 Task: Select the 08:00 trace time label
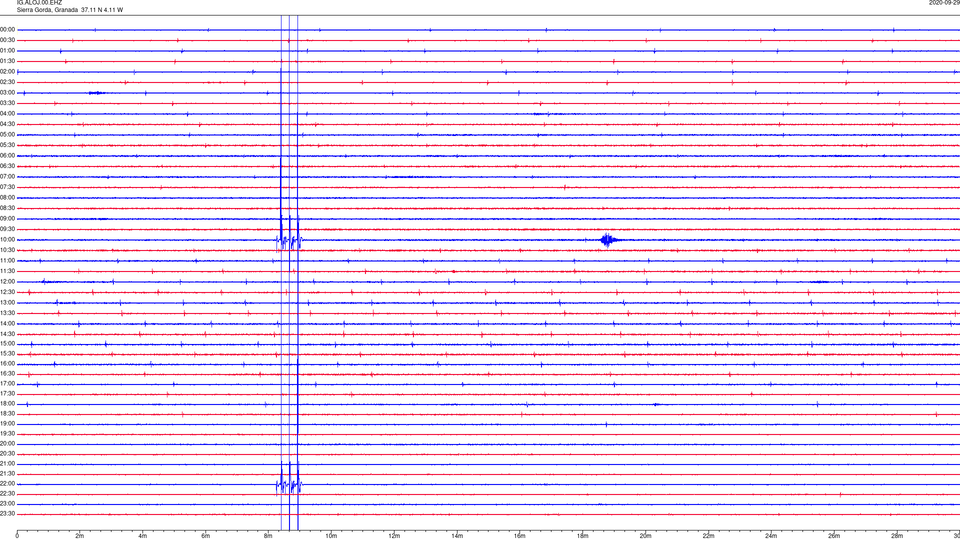pos(7,197)
